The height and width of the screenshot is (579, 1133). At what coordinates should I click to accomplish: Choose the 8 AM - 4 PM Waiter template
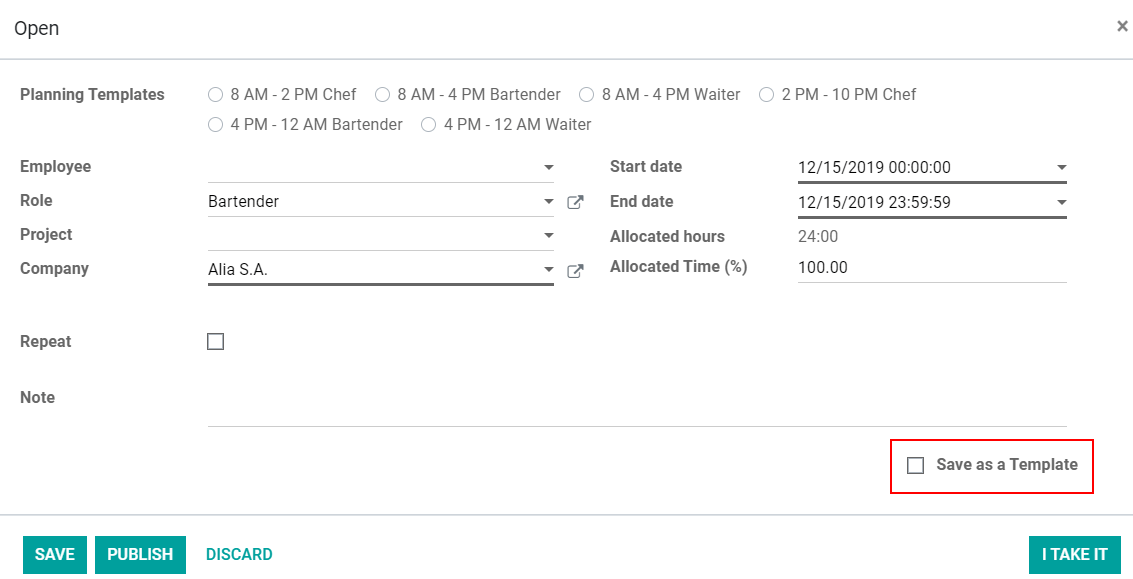(x=586, y=95)
